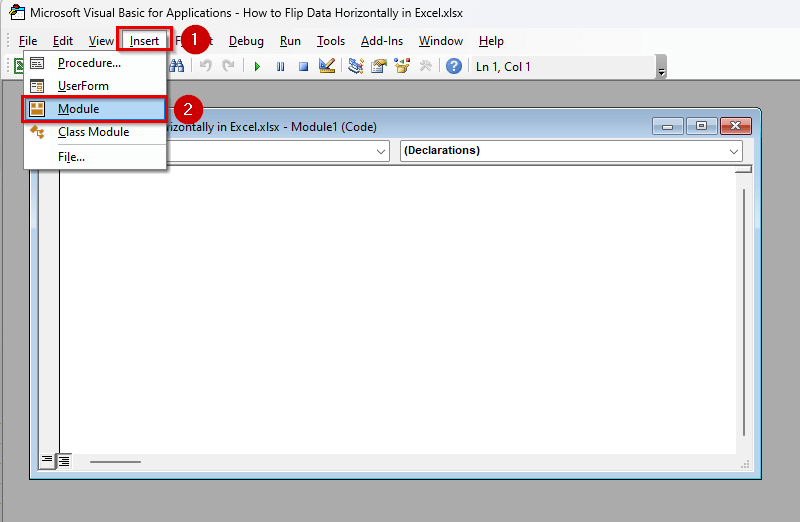
Task: Choose Procedure... from Insert menu
Action: click(x=95, y=63)
